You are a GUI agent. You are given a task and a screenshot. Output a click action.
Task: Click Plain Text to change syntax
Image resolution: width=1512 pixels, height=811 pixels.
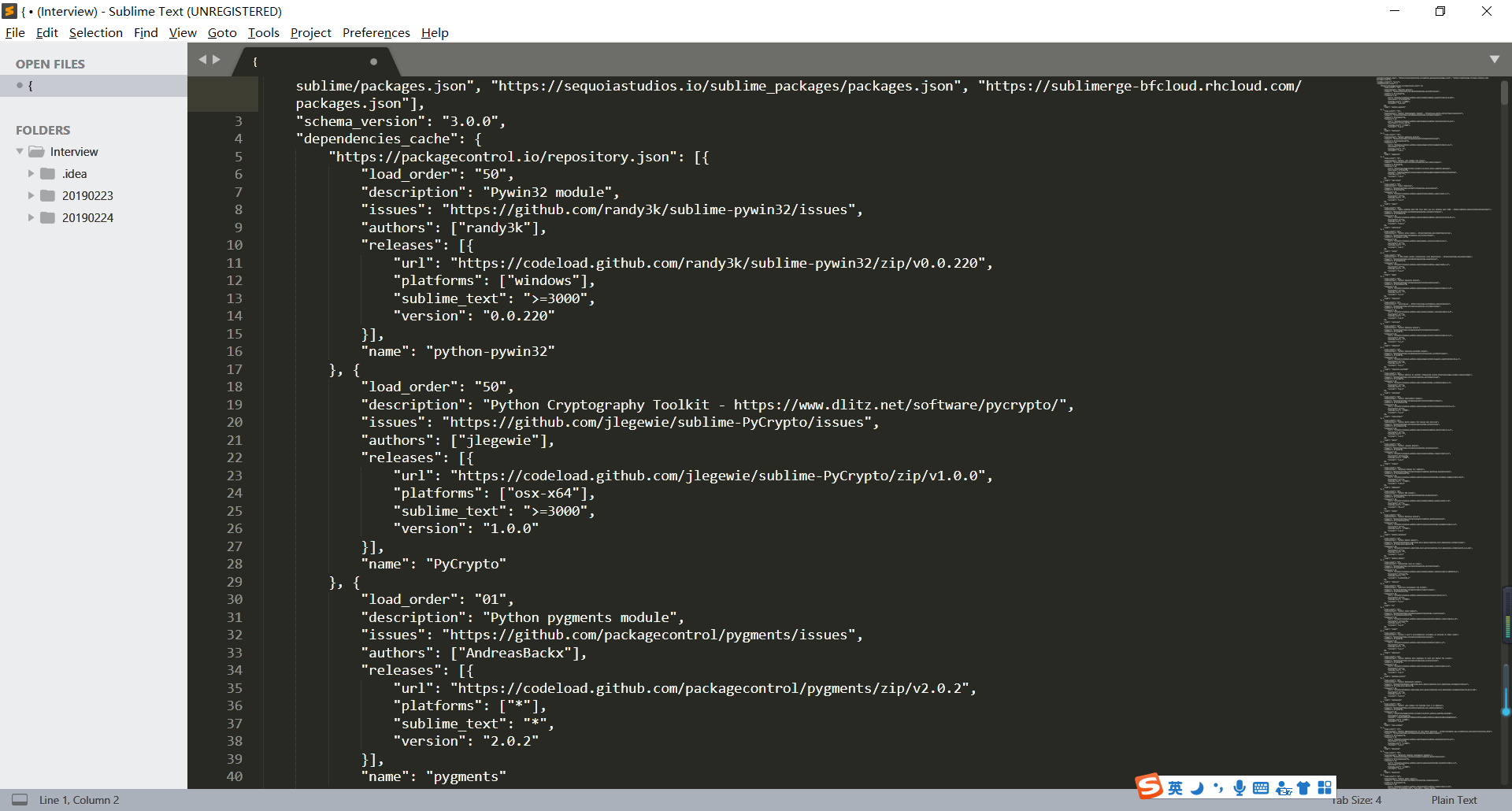click(1453, 800)
